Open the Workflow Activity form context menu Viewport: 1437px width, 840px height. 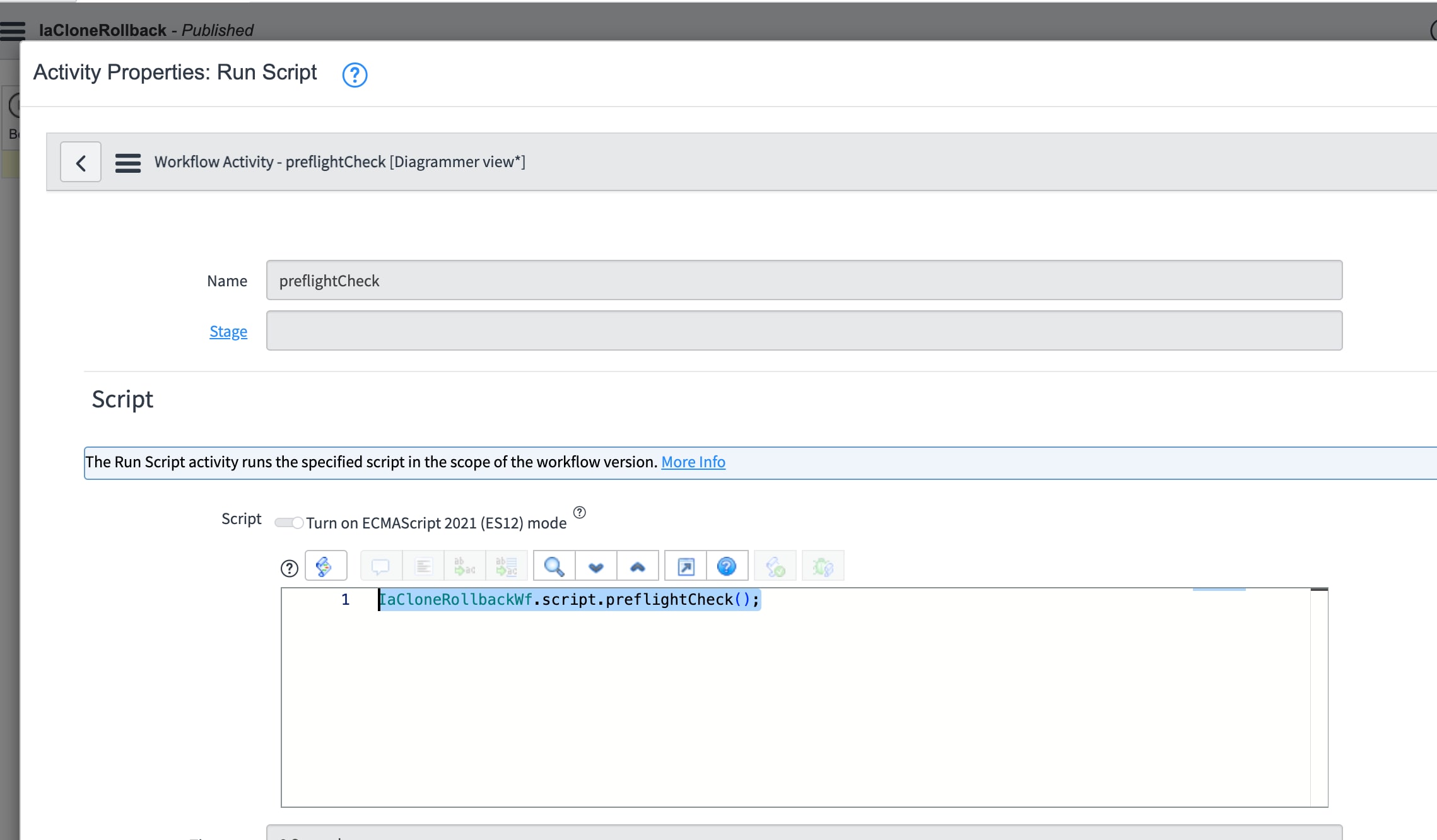coord(128,163)
